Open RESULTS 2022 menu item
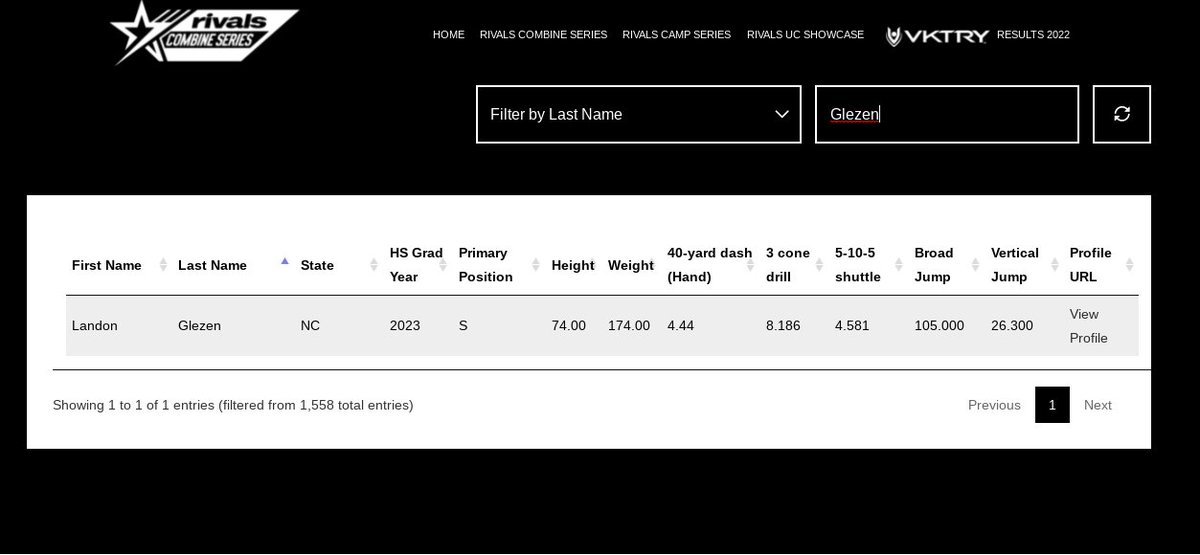 pyautogui.click(x=1033, y=34)
